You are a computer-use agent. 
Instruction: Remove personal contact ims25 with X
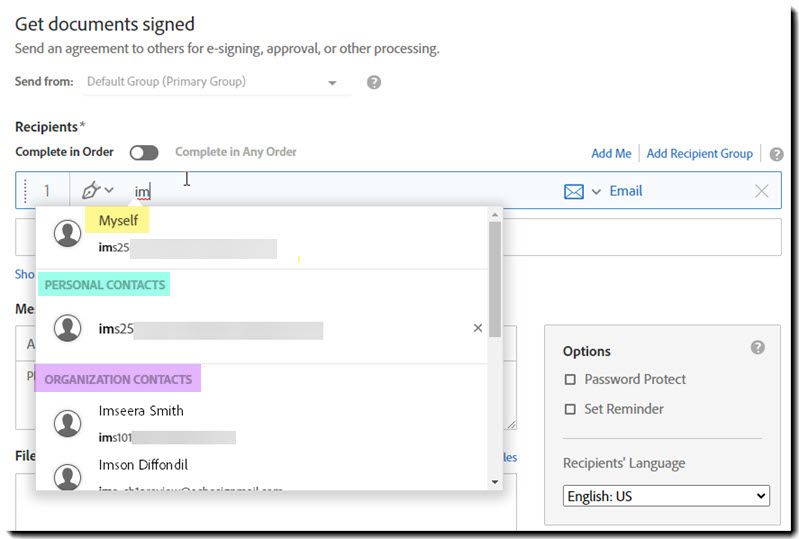(x=477, y=328)
